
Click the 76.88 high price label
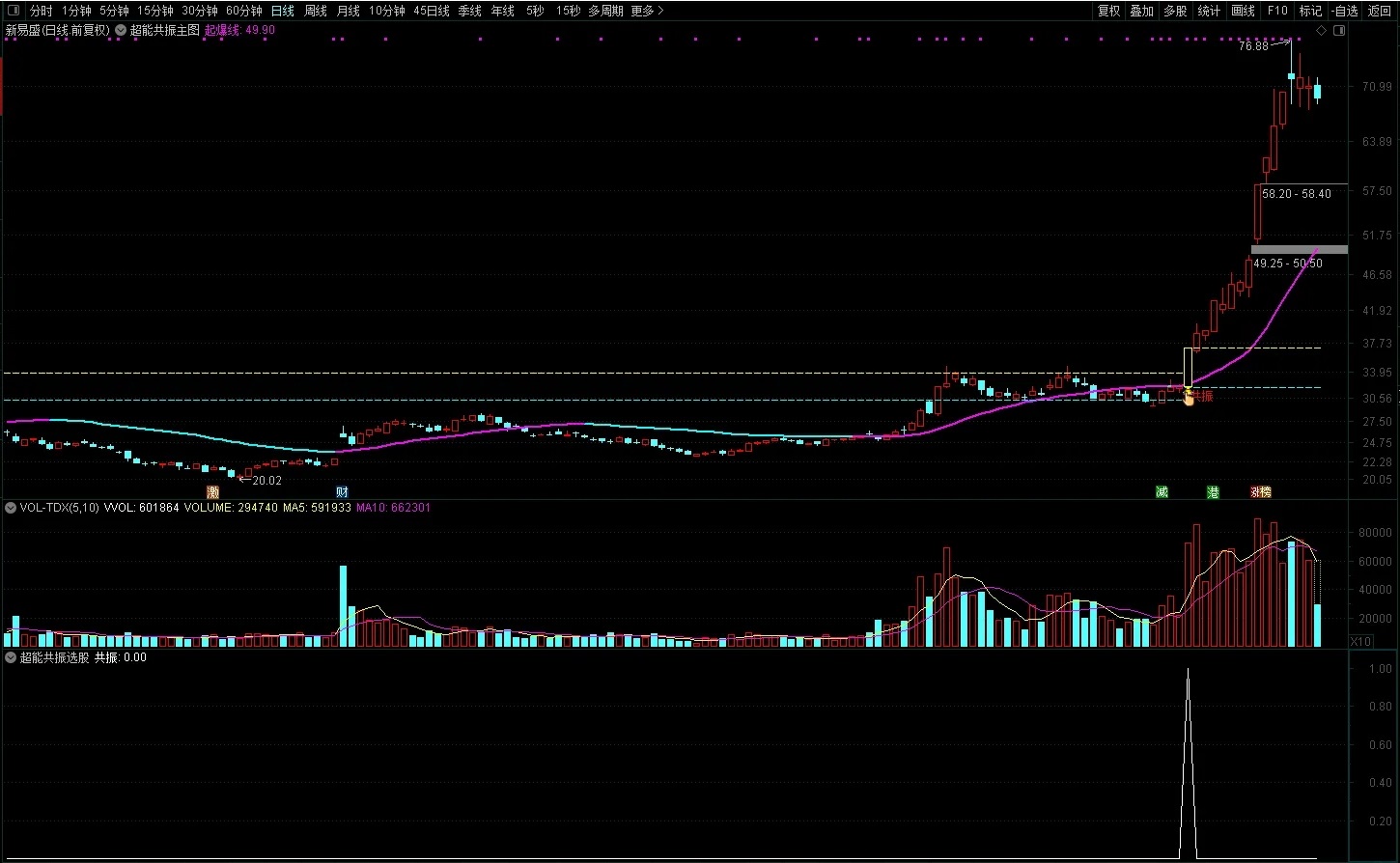pyautogui.click(x=1253, y=46)
